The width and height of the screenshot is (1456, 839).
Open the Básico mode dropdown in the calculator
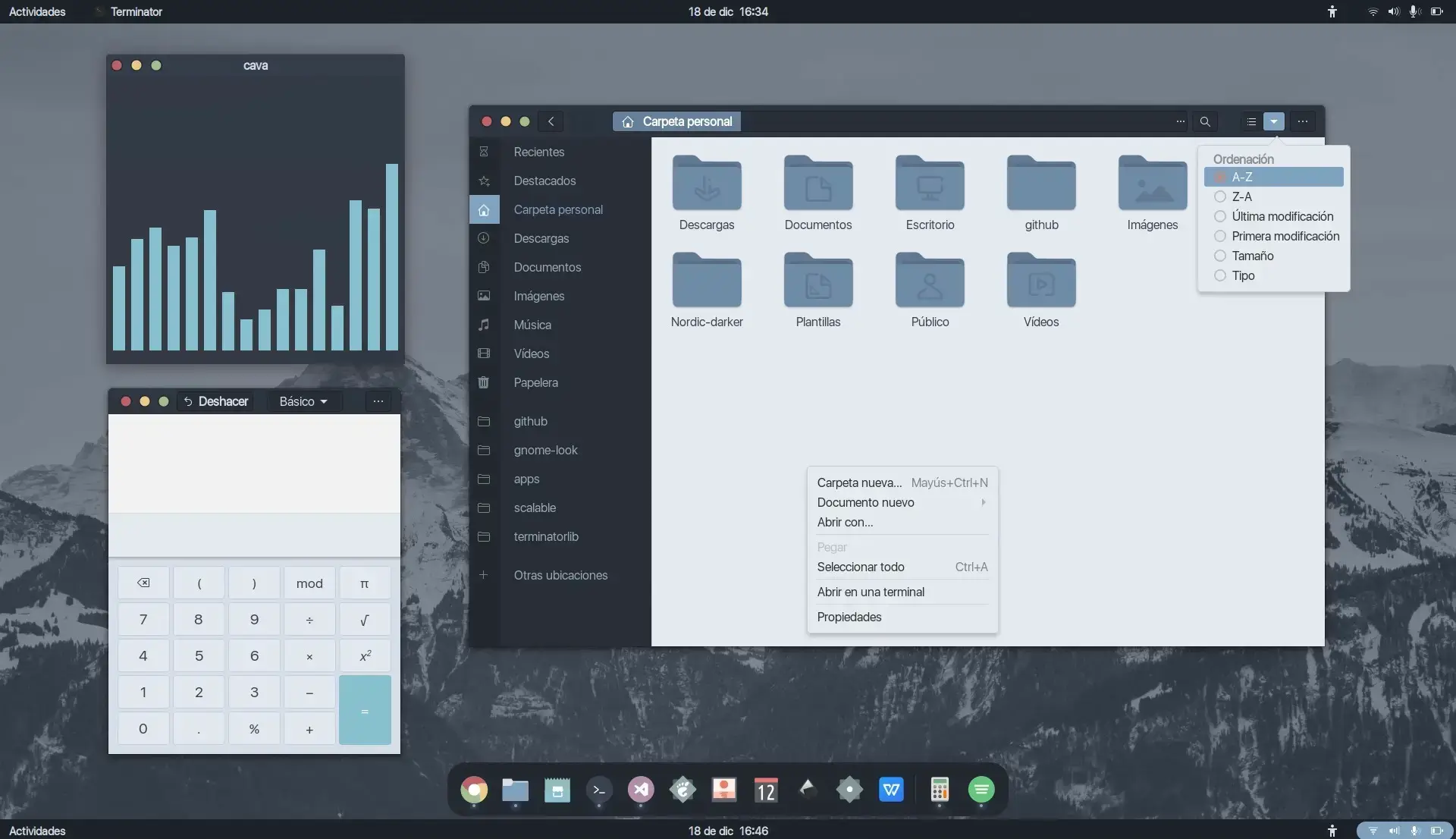(303, 401)
